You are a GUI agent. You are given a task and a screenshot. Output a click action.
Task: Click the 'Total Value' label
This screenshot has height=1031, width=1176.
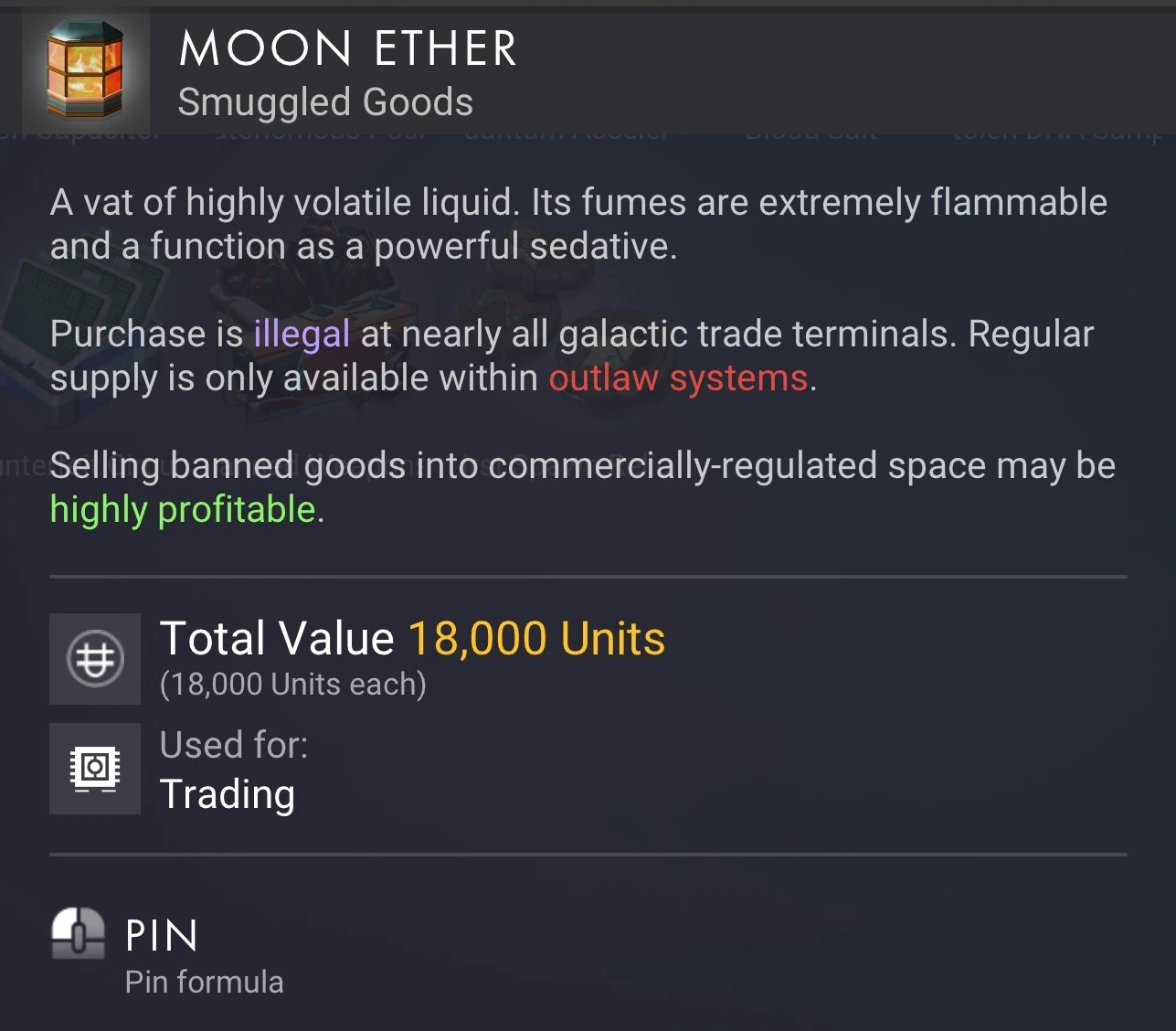pyautogui.click(x=277, y=638)
